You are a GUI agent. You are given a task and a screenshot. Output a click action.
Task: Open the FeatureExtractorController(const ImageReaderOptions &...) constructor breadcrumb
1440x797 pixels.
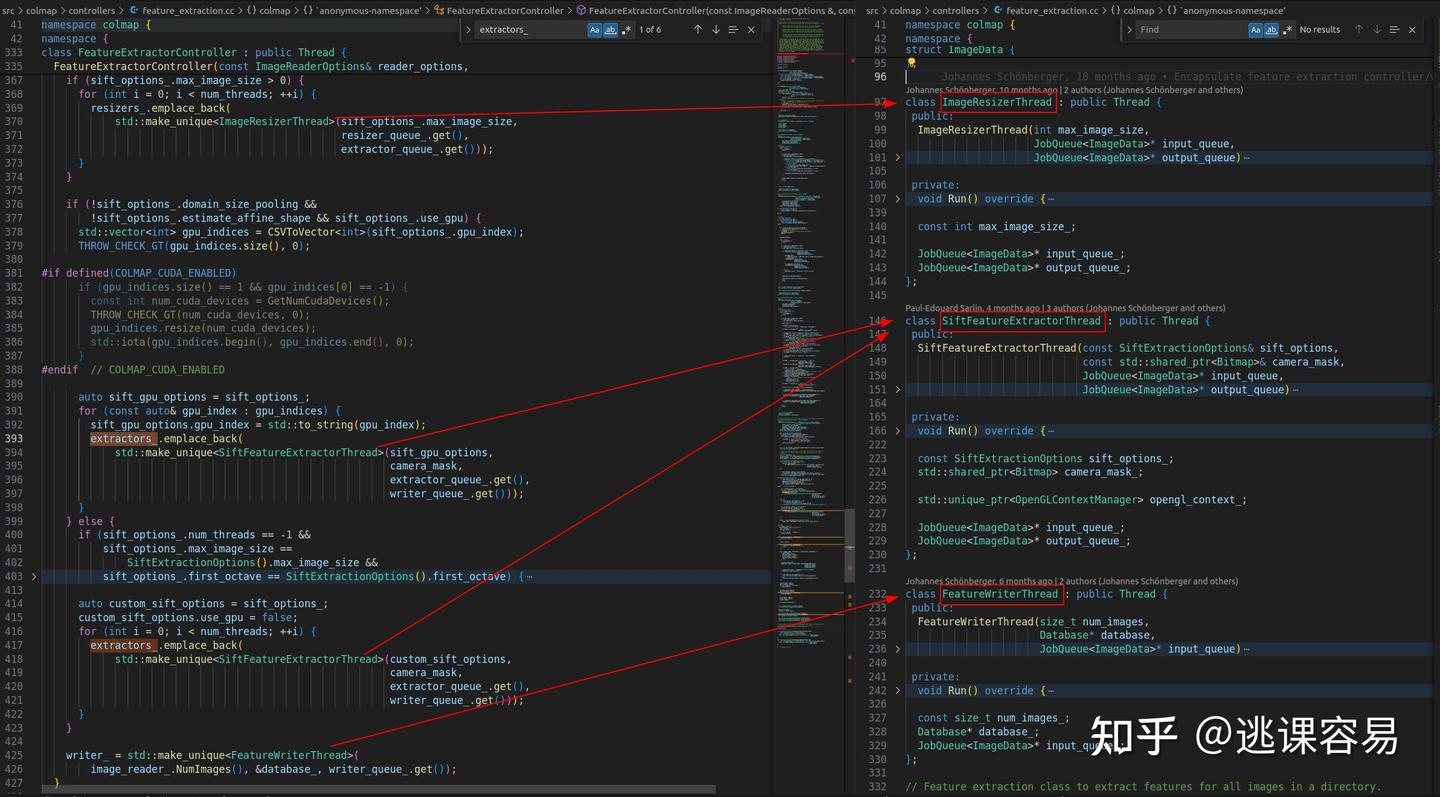coord(715,10)
